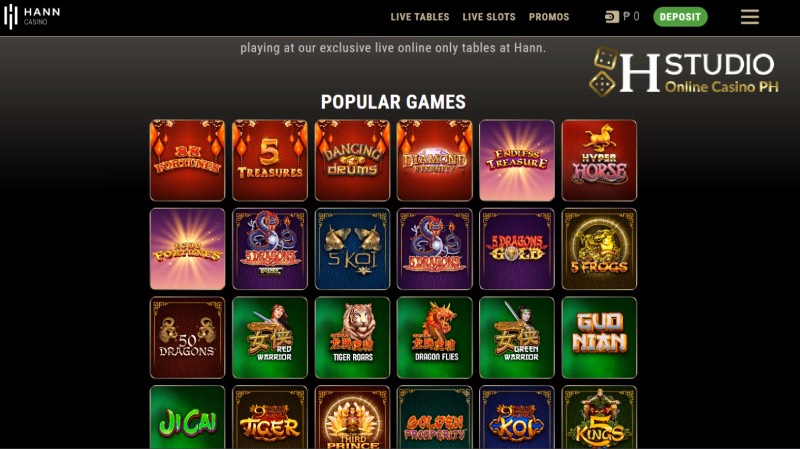The image size is (800, 449).
Task: Open the 88 Fortunes game tile
Action: (187, 160)
